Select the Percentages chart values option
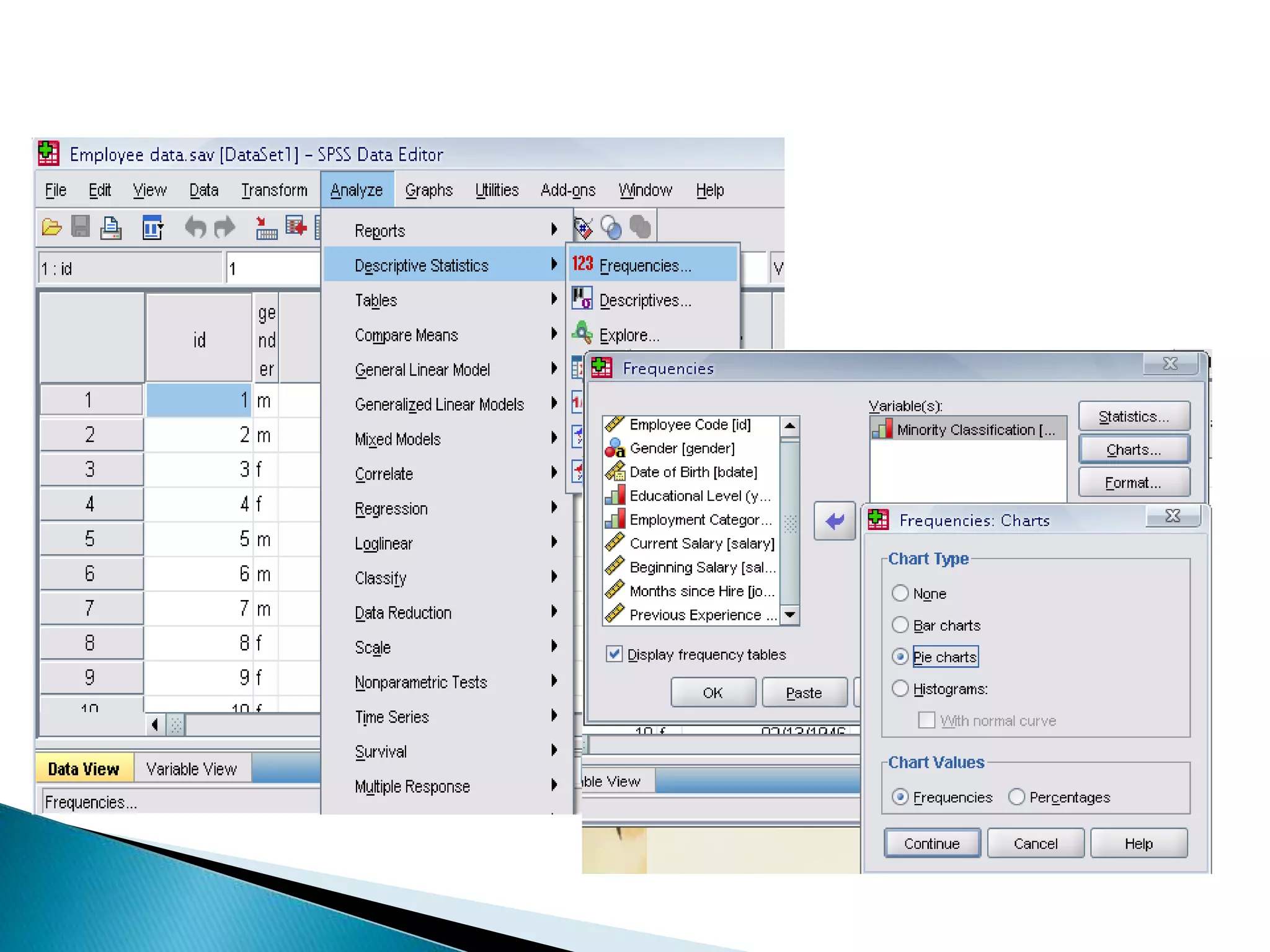This screenshot has width=1270, height=952. 1016,796
